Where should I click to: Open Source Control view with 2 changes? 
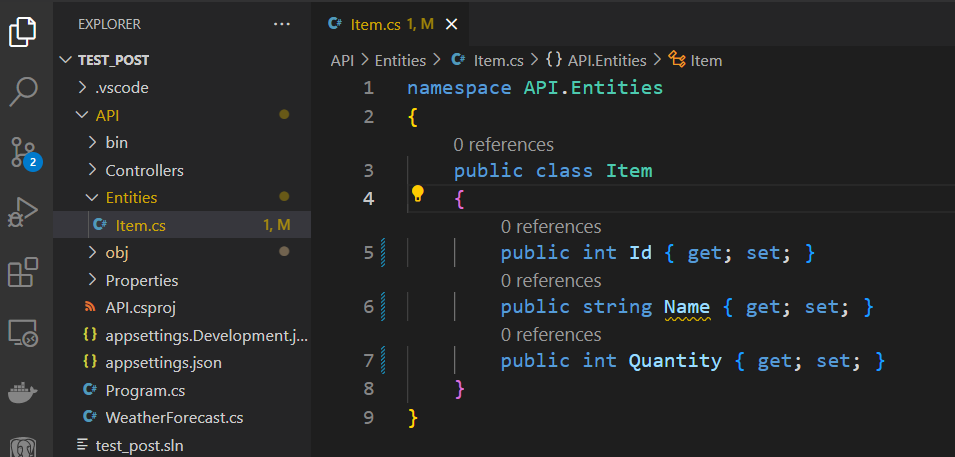coord(25,153)
